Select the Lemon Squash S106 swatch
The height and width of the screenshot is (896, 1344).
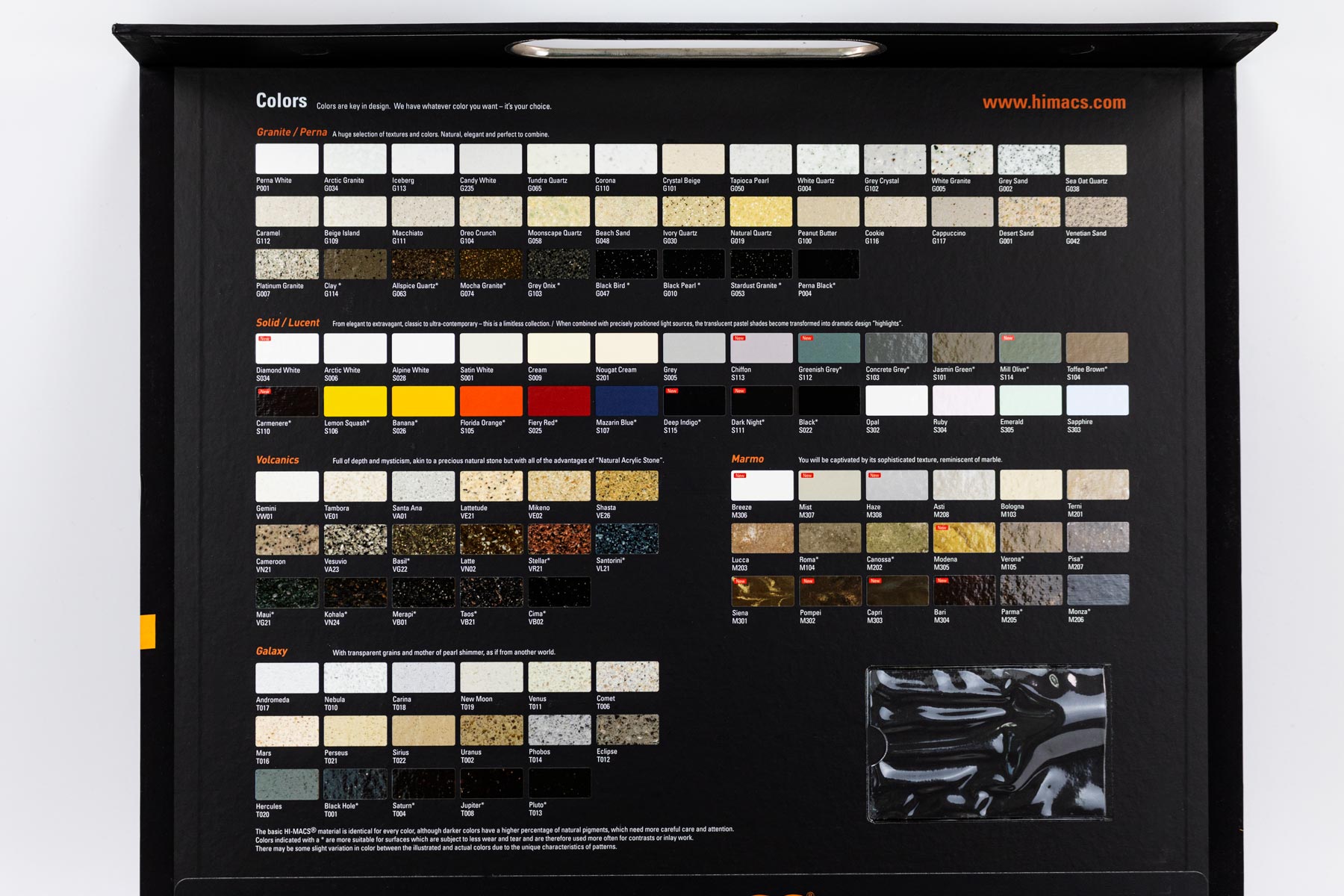(355, 401)
